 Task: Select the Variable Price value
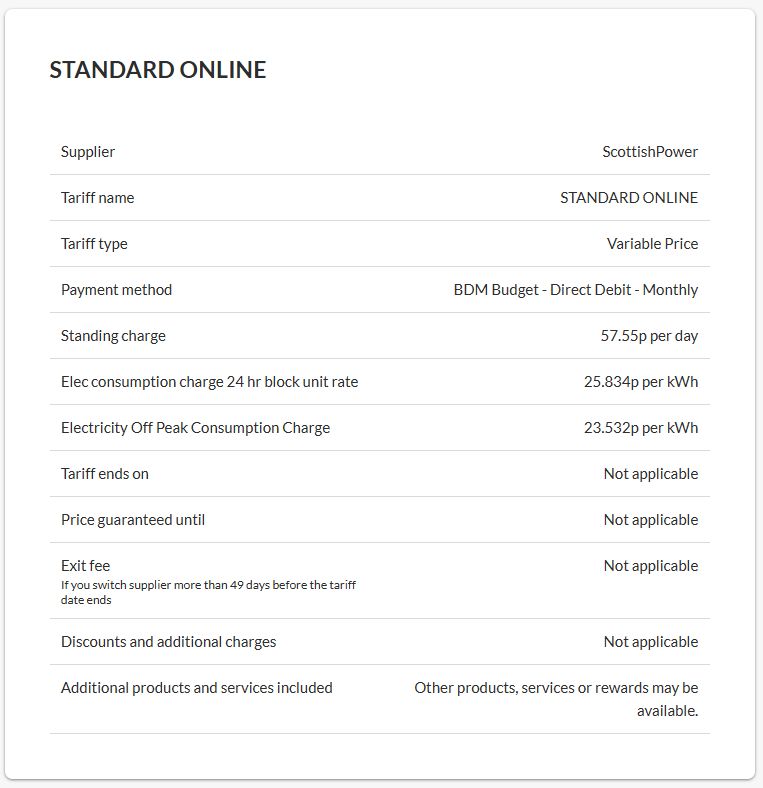652,244
